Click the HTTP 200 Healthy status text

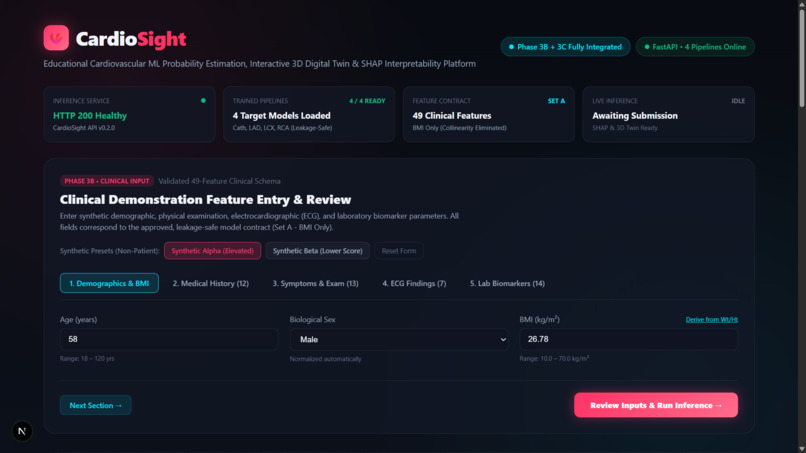click(x=90, y=116)
